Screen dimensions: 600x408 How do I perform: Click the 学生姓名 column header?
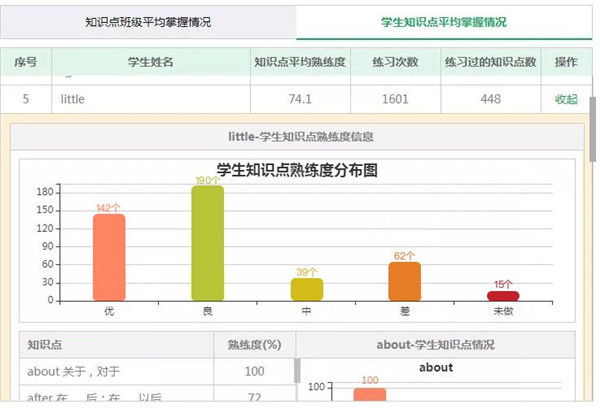coord(151,62)
